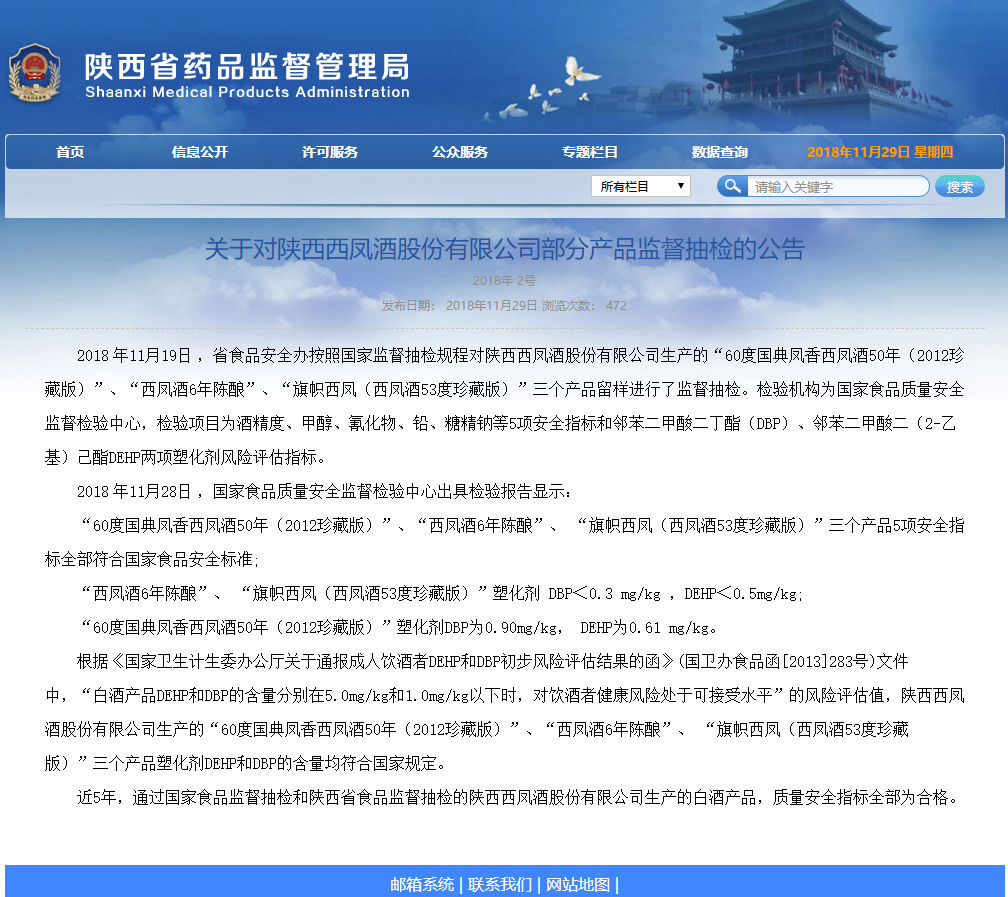Screen dimensions: 1008x897
Task: Open the 许可服务 menu item
Action: [x=330, y=152]
